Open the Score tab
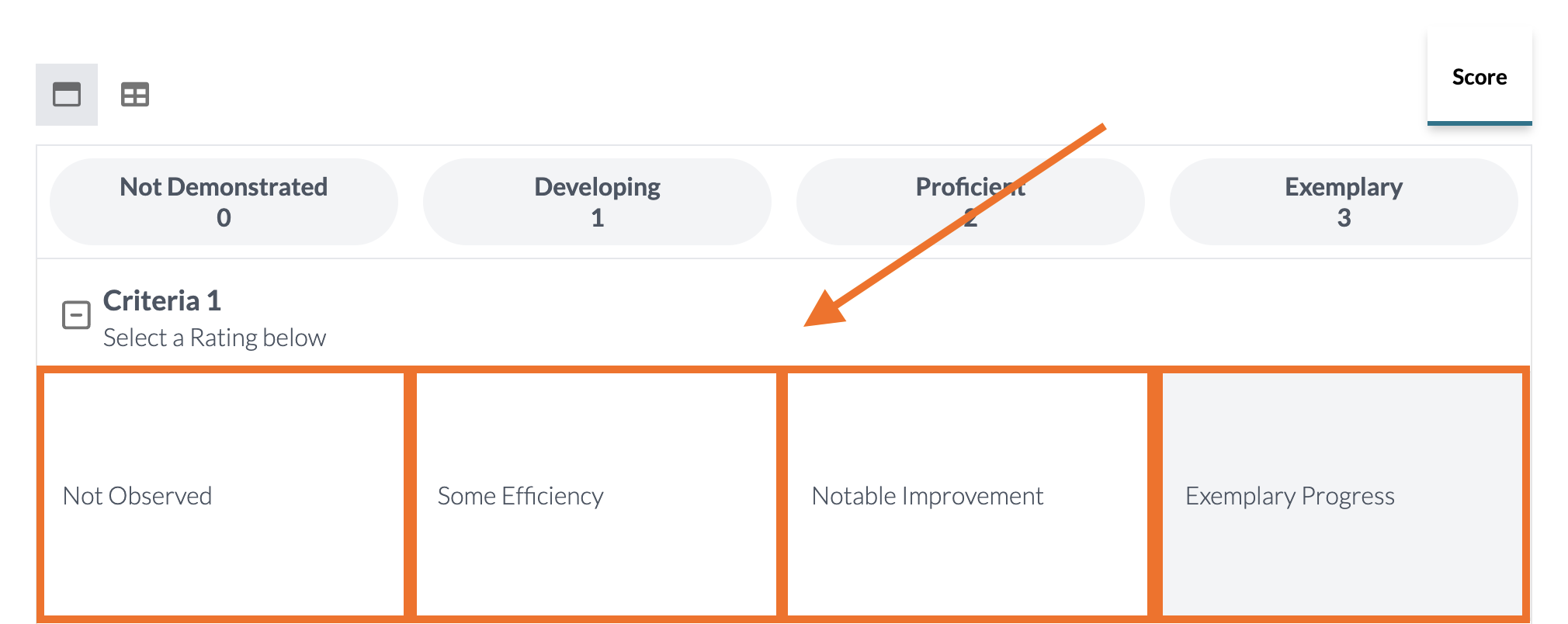The height and width of the screenshot is (624, 1568). [x=1479, y=78]
